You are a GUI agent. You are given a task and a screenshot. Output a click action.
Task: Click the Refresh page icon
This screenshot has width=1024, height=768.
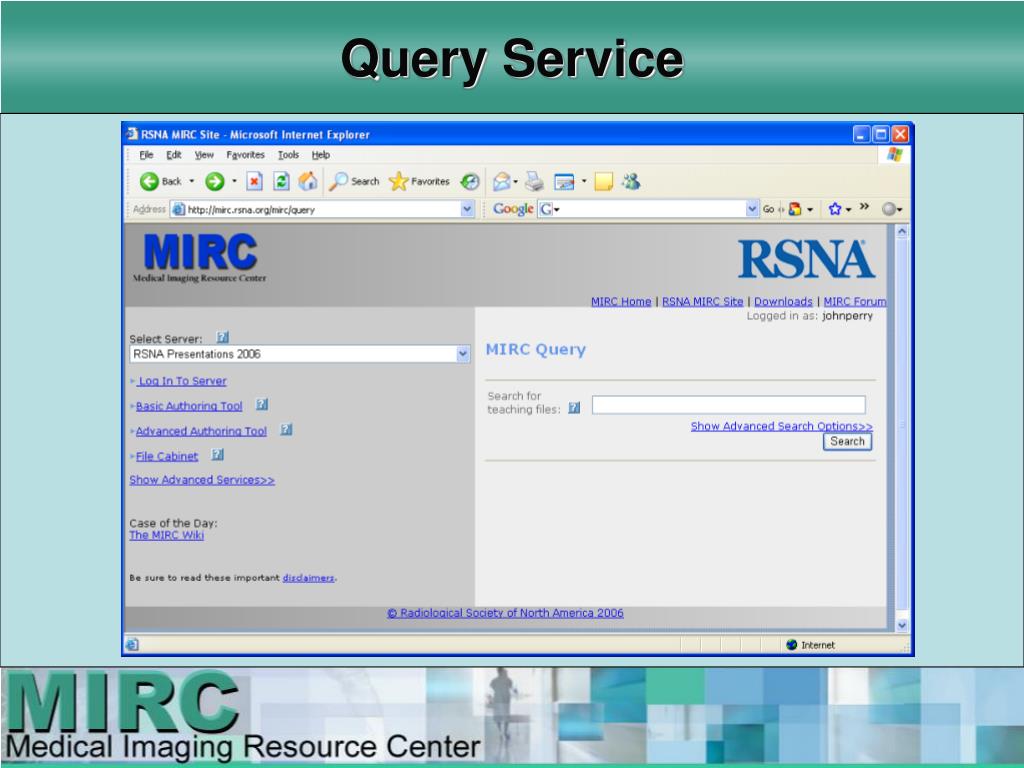[281, 182]
